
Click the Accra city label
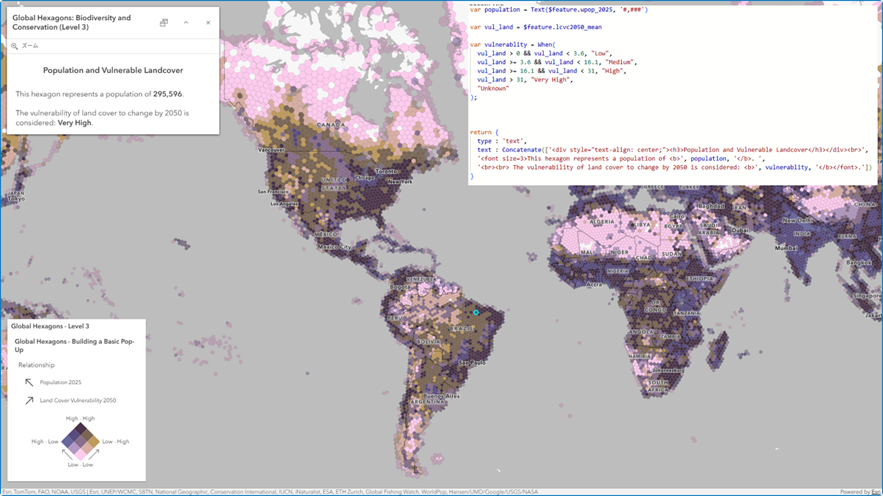click(594, 285)
